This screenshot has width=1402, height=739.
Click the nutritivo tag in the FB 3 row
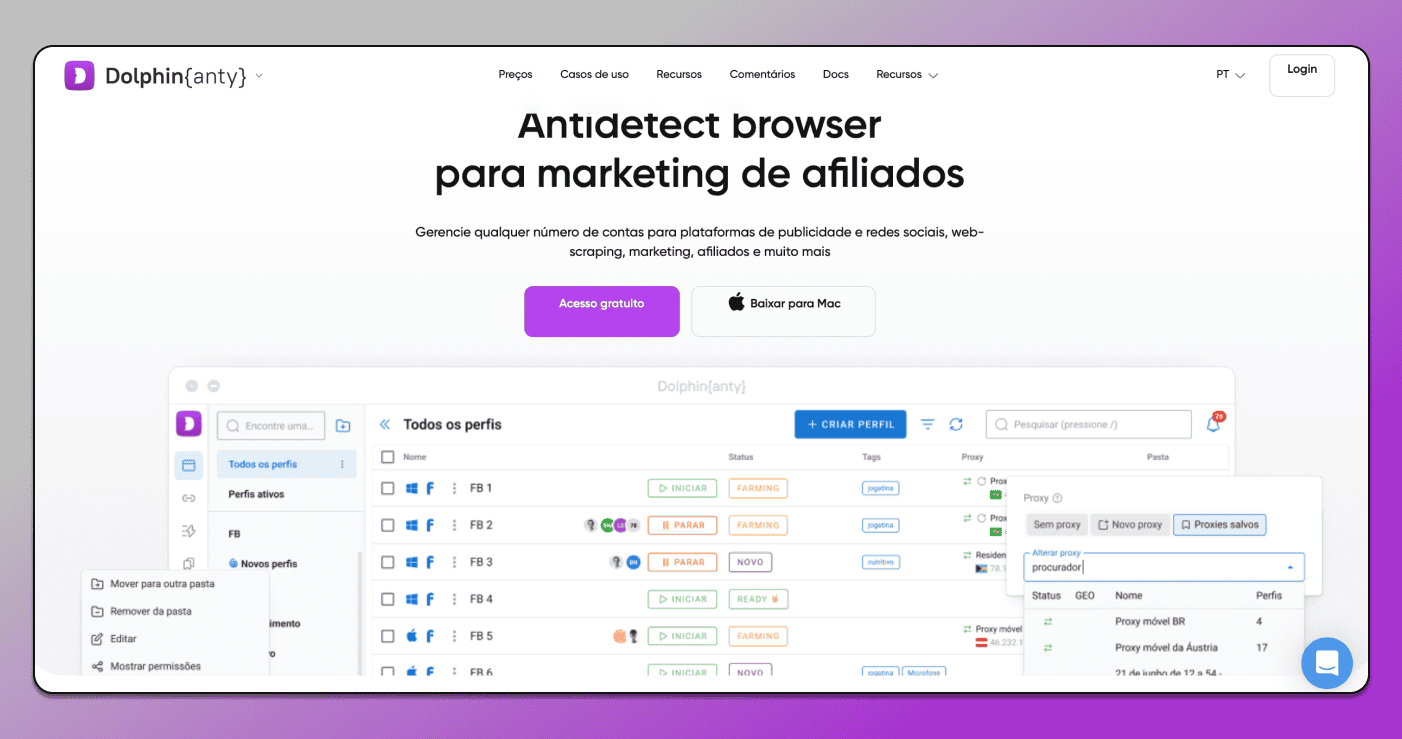click(881, 562)
